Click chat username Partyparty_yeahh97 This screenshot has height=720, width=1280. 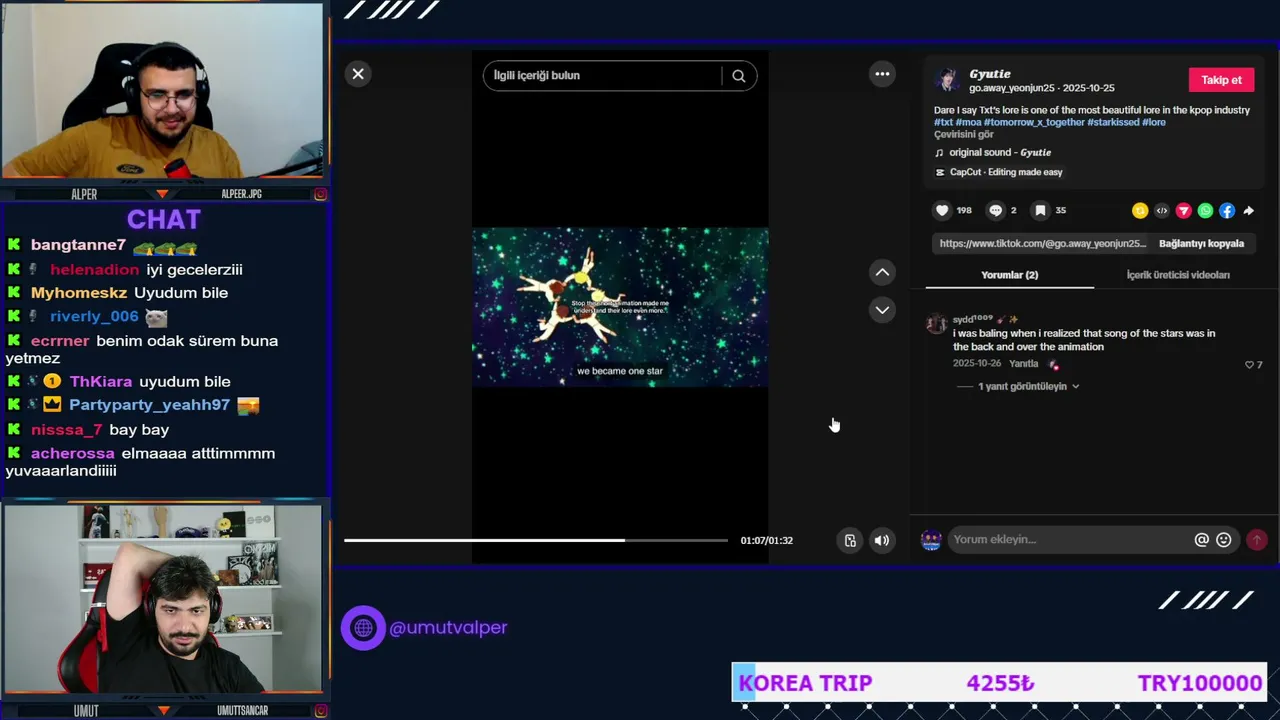pos(149,406)
